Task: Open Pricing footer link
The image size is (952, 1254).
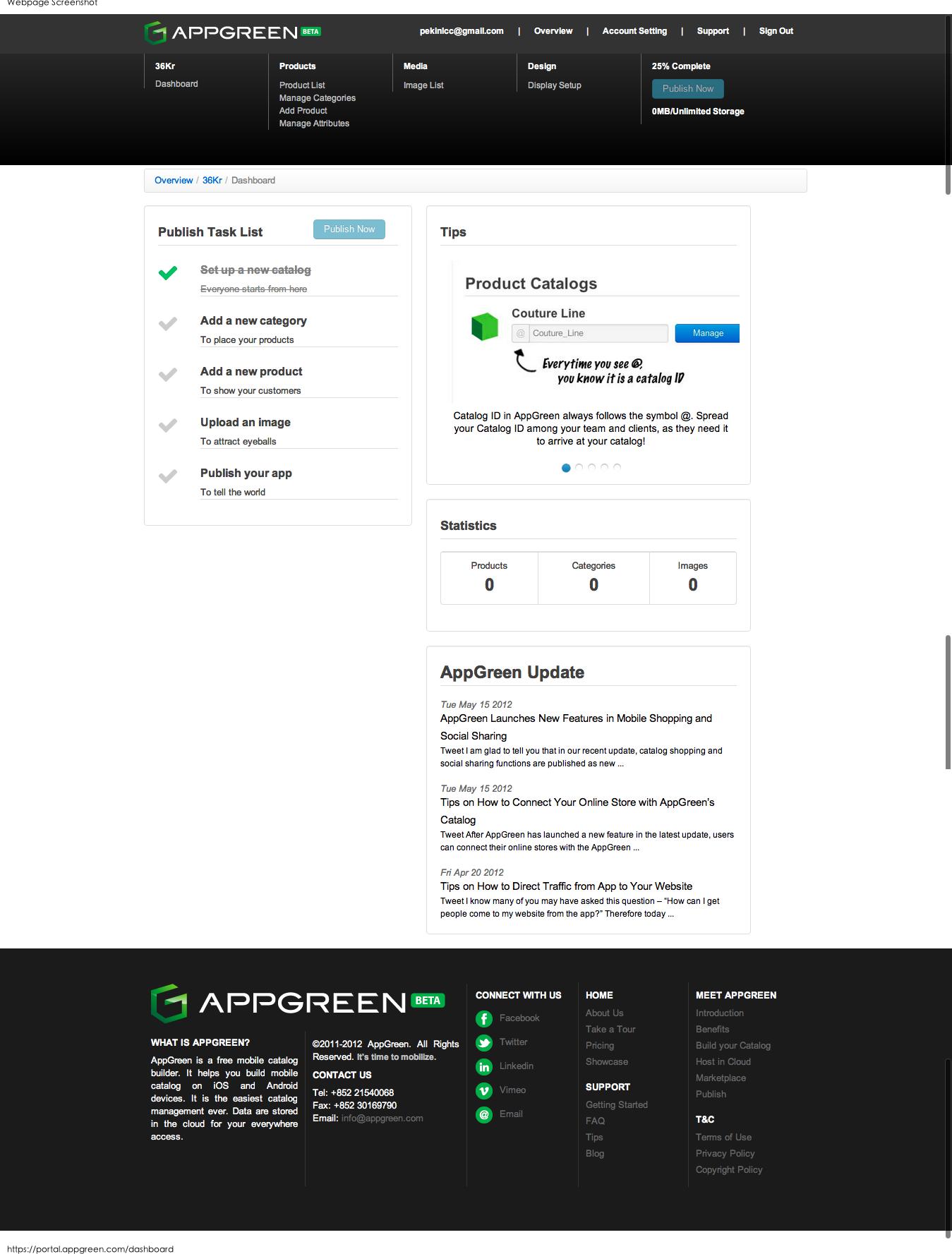Action: coord(600,1046)
